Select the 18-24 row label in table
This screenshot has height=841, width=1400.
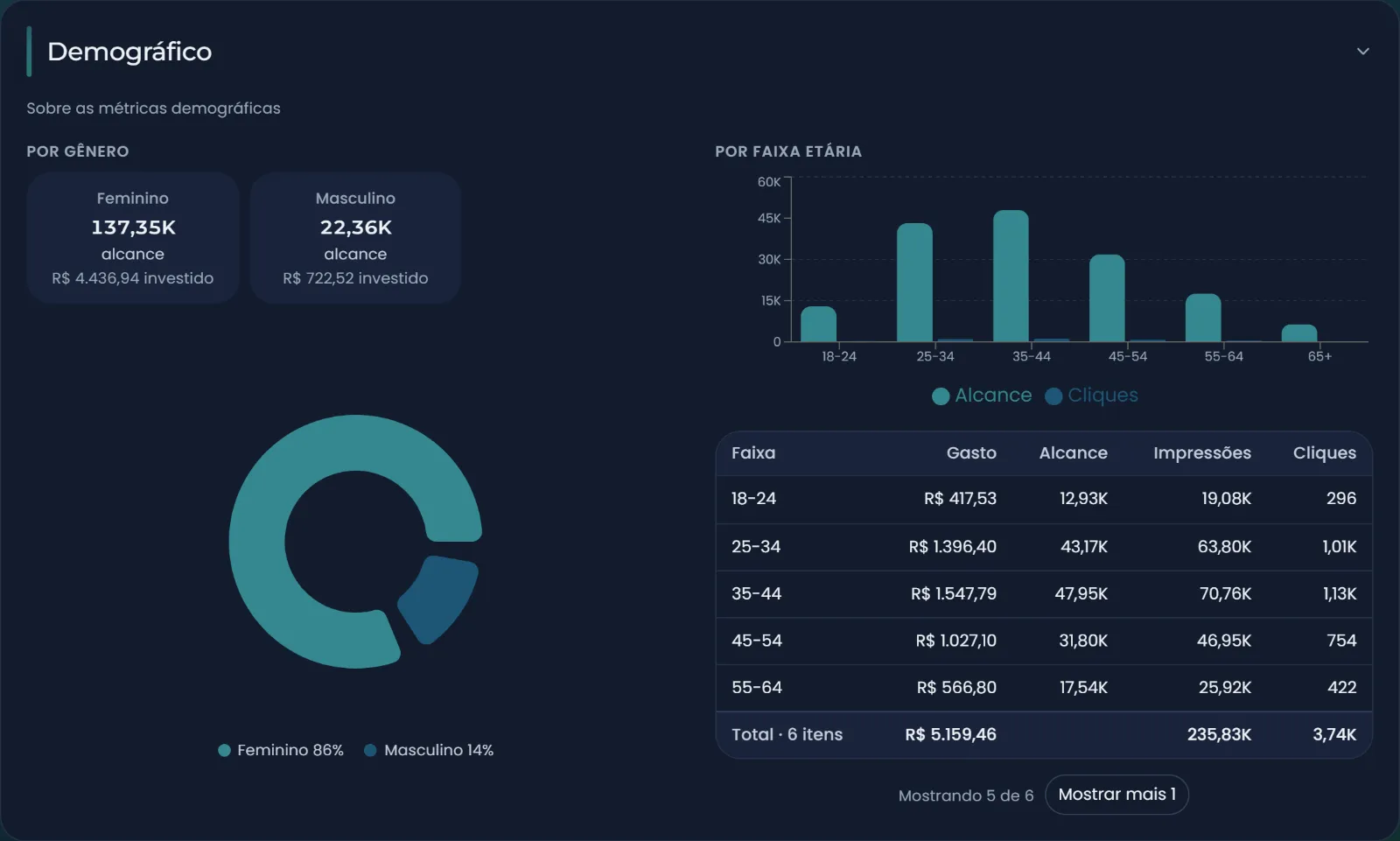click(753, 499)
